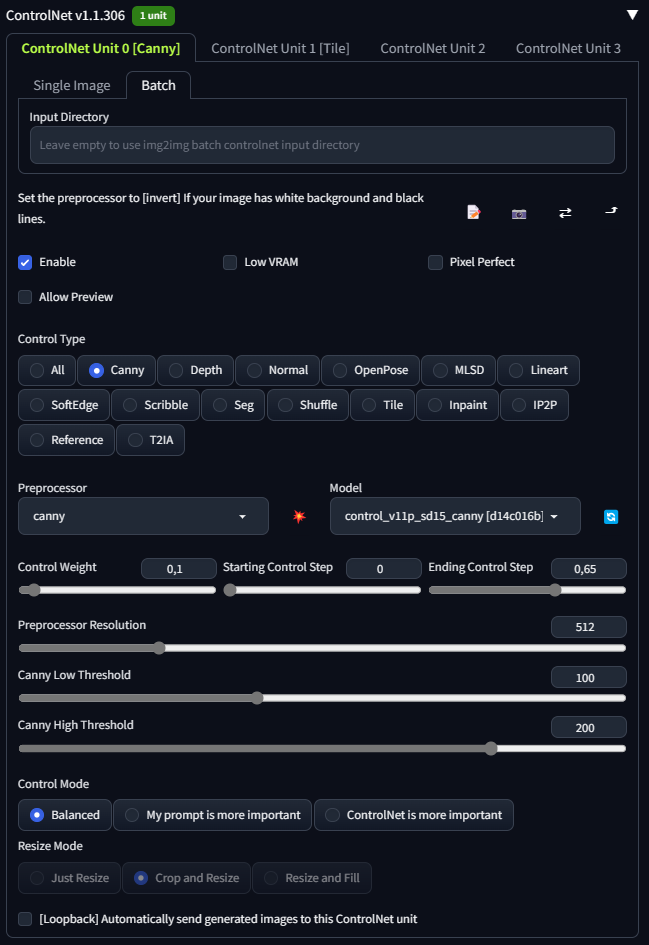Enable Loopback auto-send checkbox
Image resolution: width=649 pixels, height=945 pixels.
tap(25, 919)
